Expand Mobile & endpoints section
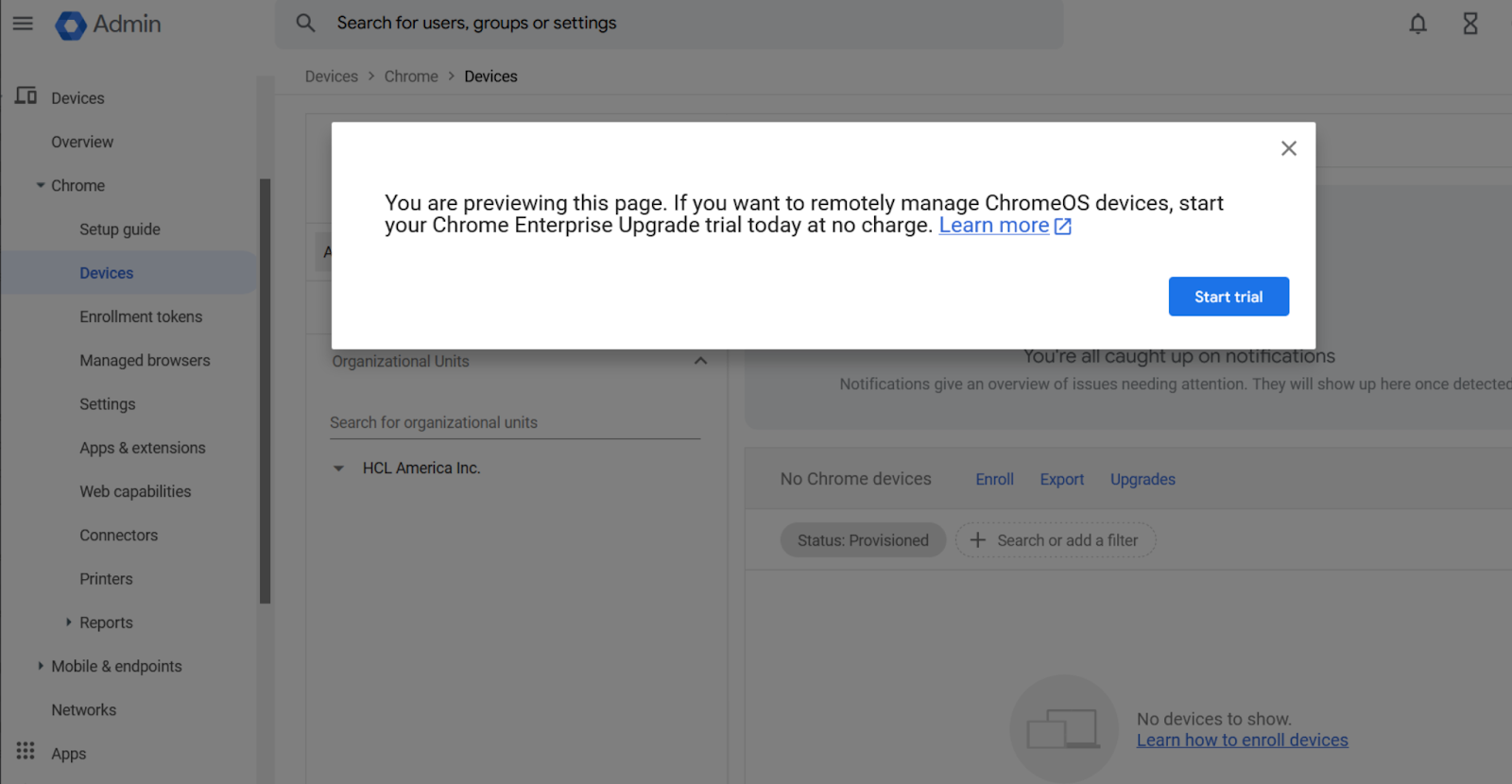1512x784 pixels. 41,665
